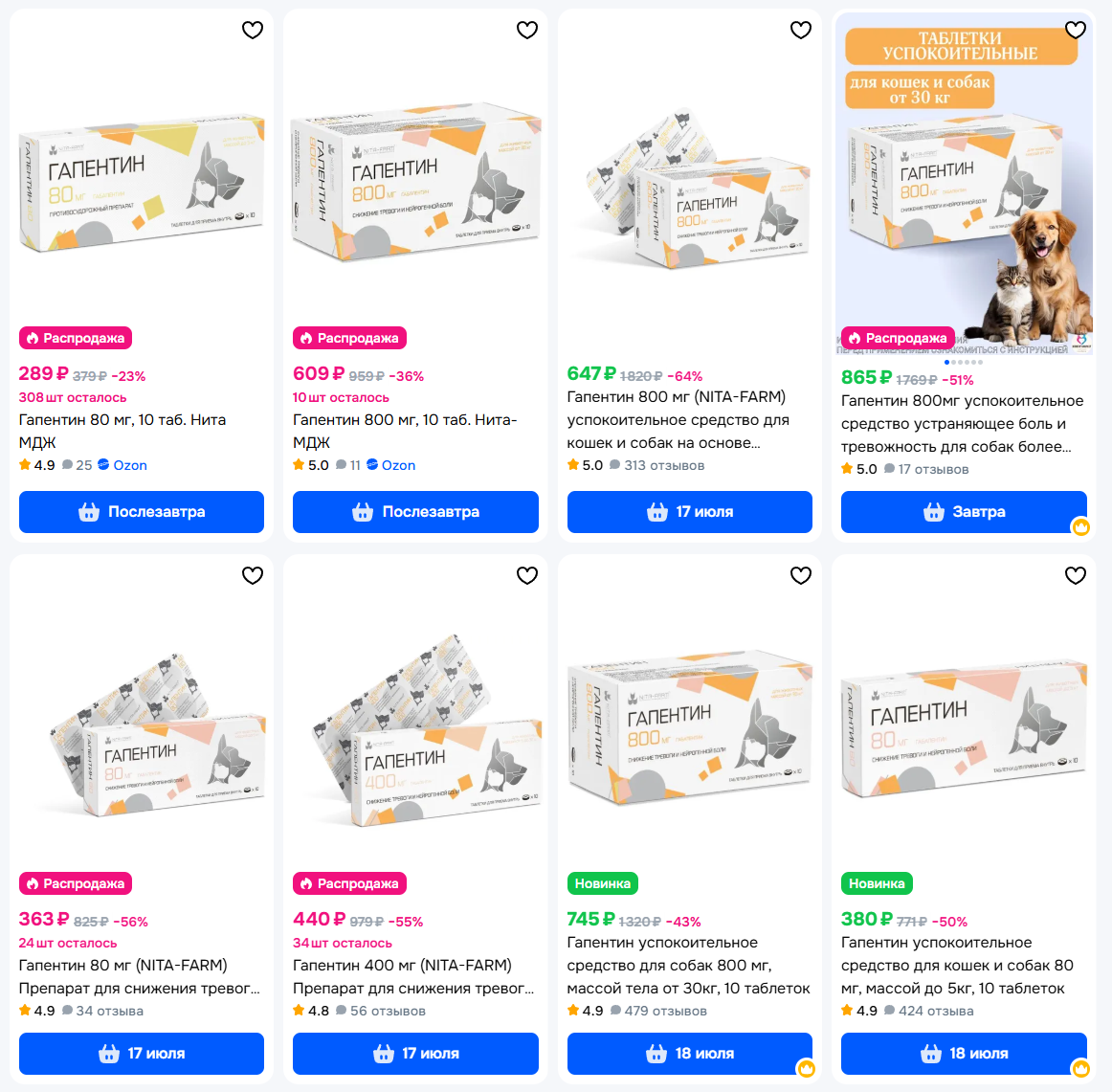Screen dimensions: 1112x1092
Task: Click heart on 440 ₽ Гапентин 400 мг
Action: click(527, 575)
